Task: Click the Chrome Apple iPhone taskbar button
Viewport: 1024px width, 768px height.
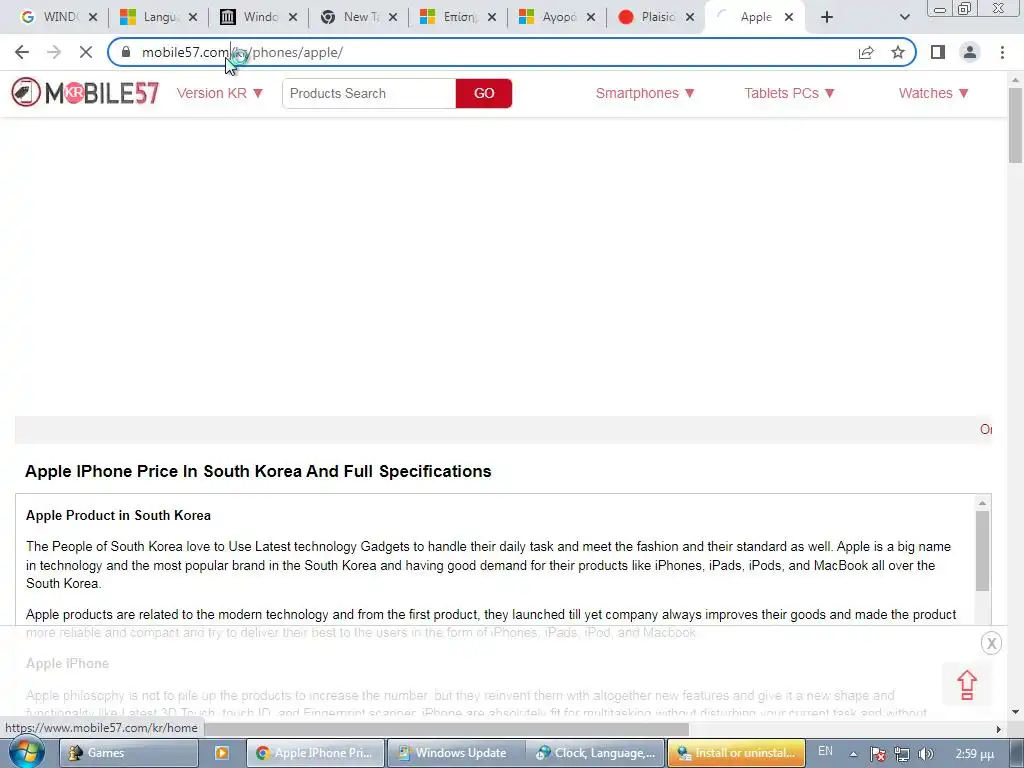Action: [315, 753]
